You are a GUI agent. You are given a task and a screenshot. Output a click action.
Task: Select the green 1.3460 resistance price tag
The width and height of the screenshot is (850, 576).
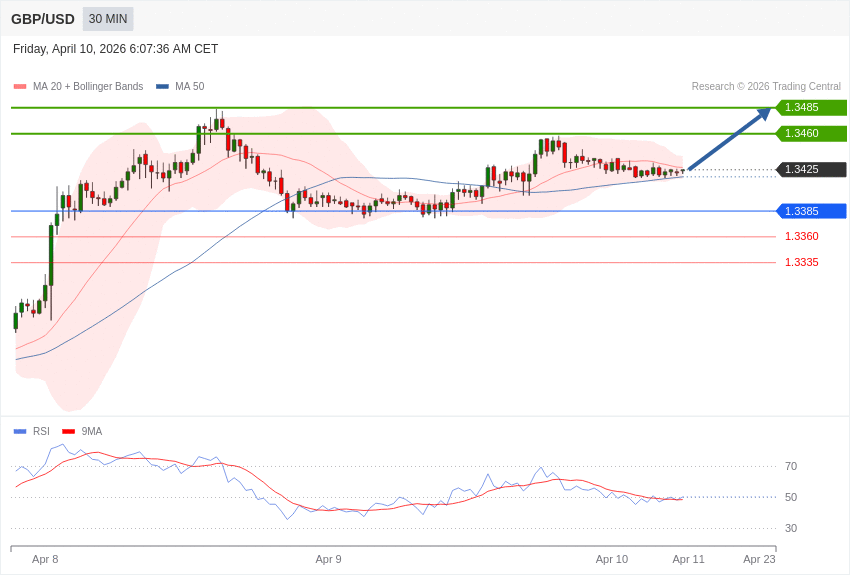[811, 134]
